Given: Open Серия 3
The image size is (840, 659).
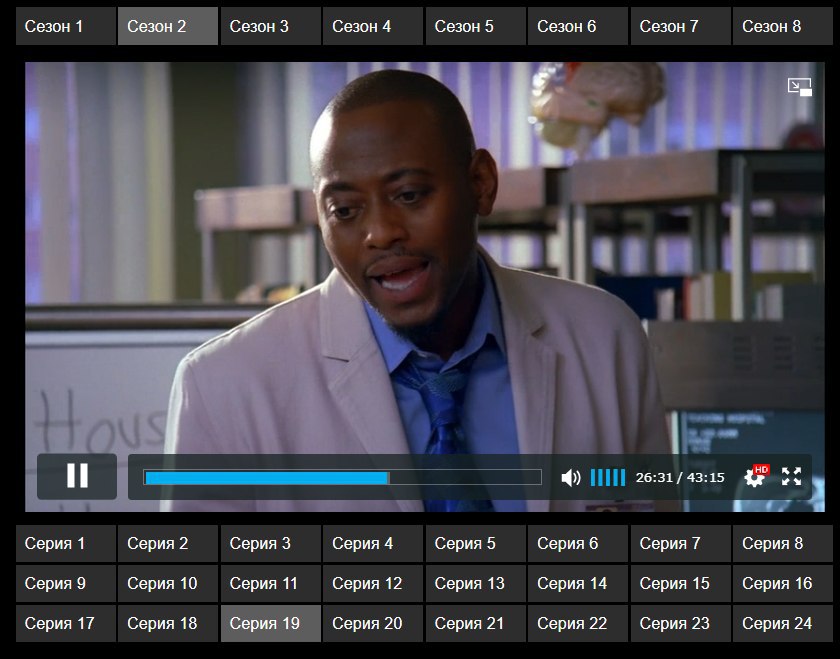Looking at the screenshot, I should tap(271, 543).
